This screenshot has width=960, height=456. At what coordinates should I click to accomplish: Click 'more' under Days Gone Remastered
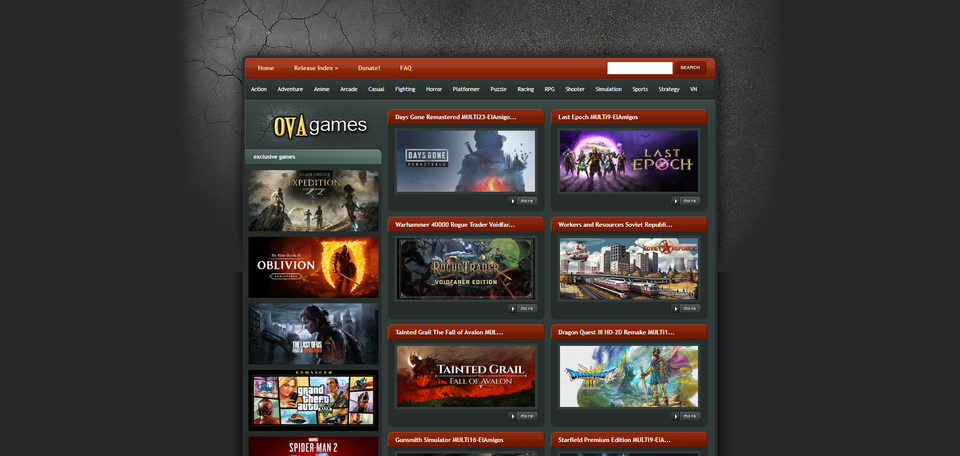527,201
